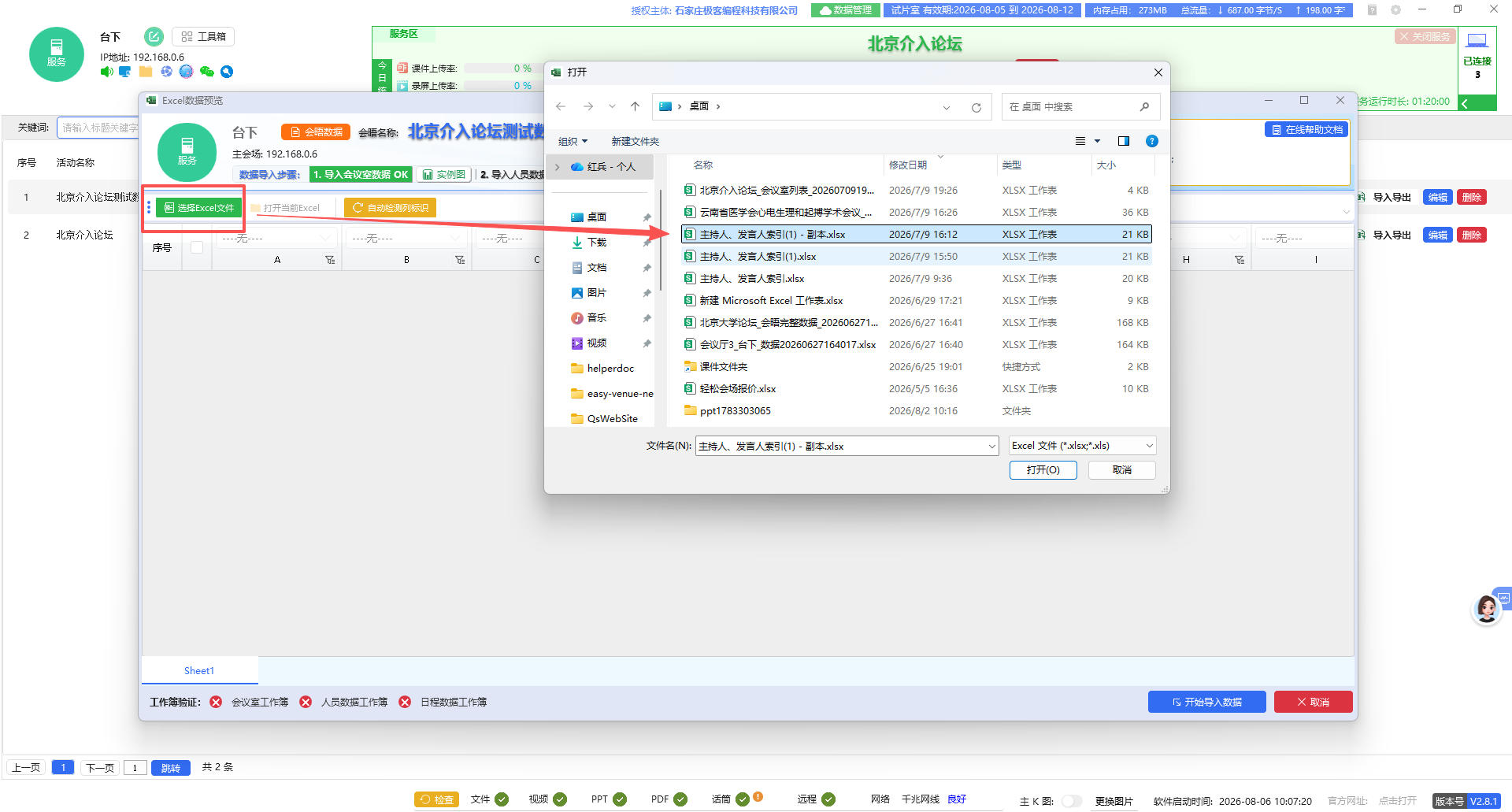This screenshot has height=812, width=1512.
Task: Sort files by 名称 column header
Action: click(703, 165)
